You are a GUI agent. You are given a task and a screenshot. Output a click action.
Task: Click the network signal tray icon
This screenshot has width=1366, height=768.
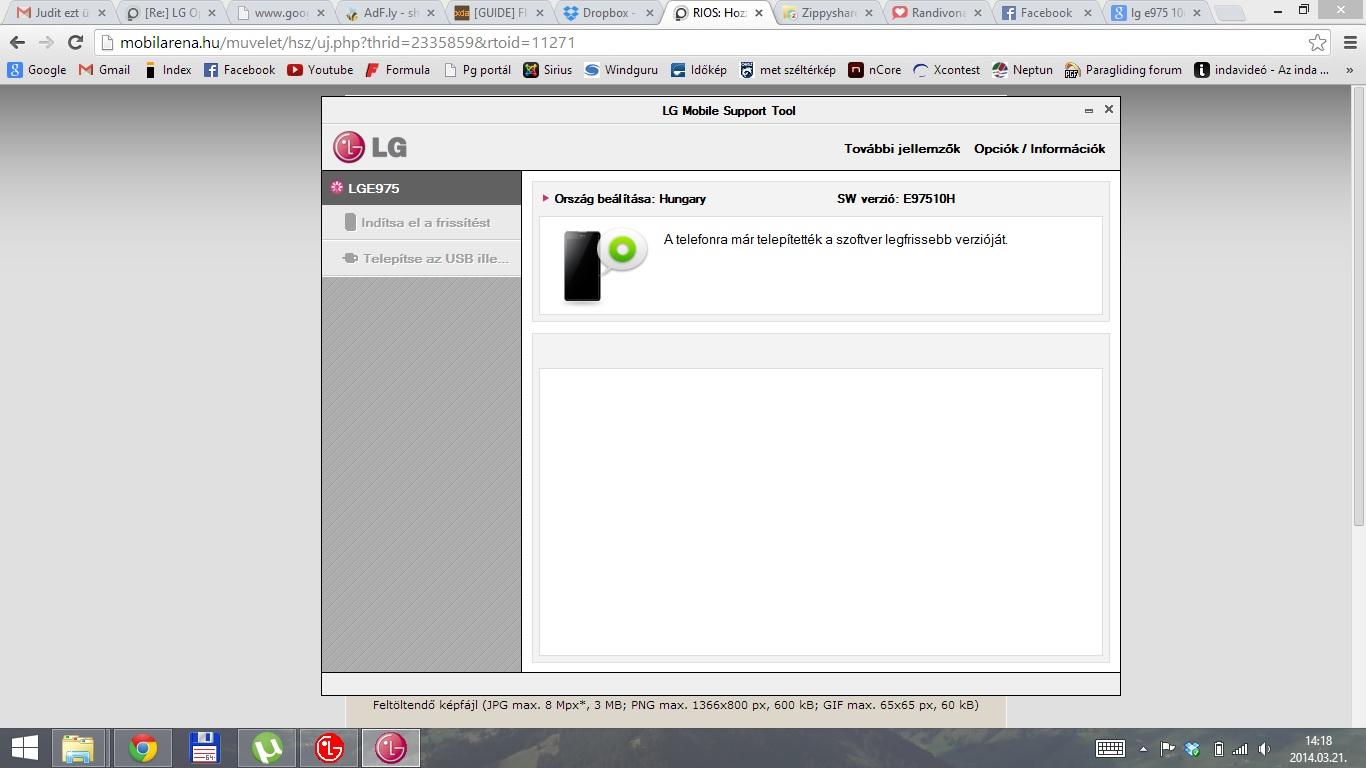click(x=1240, y=749)
